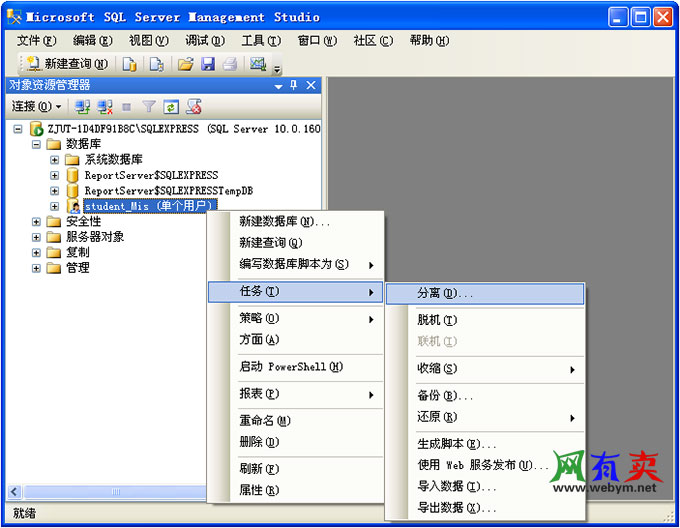Select ReportServer$SQLEXPRESS database cylinder icon
Image resolution: width=680 pixels, height=528 pixels.
pyautogui.click(x=72, y=175)
